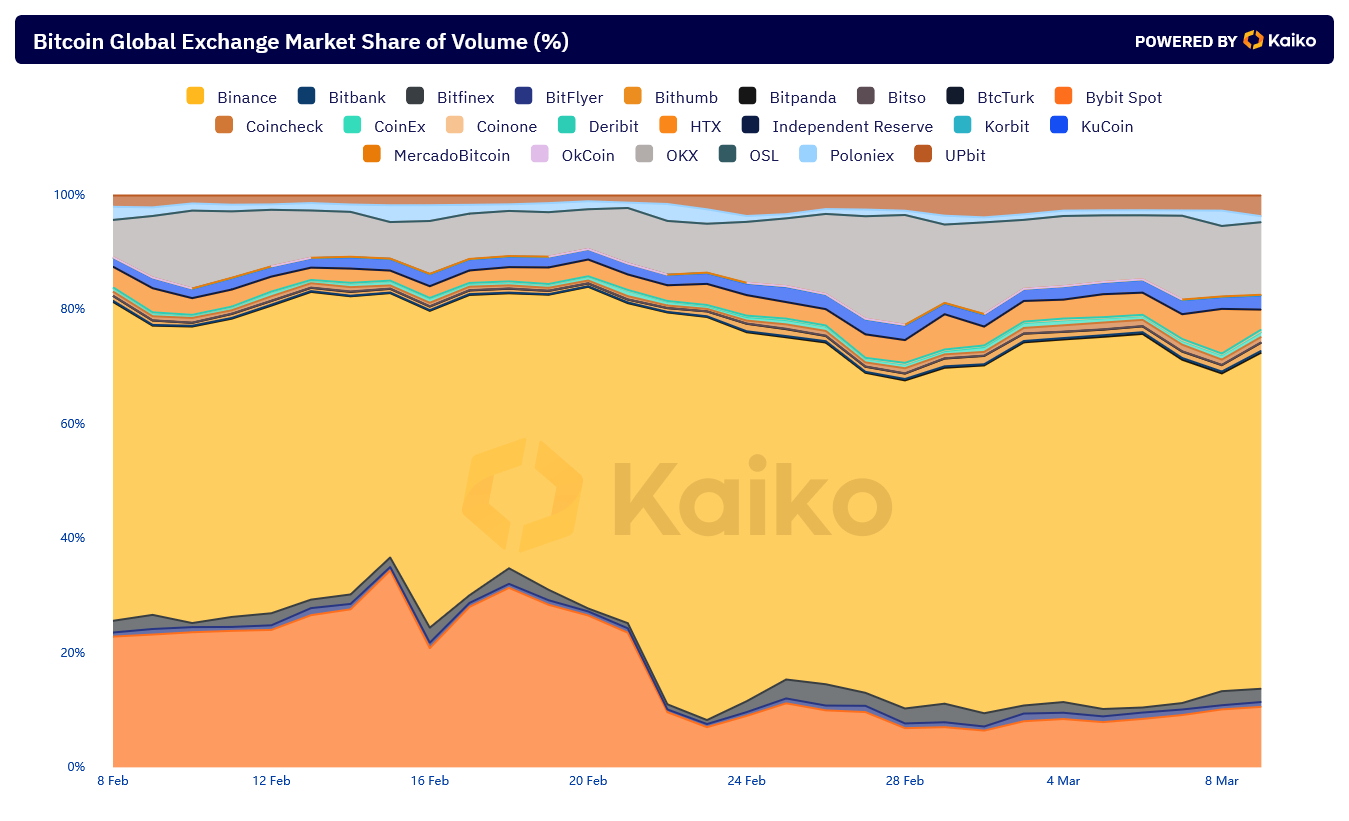This screenshot has height=821, width=1349.
Task: Click the Bitpanda legend marker
Action: pos(747,96)
